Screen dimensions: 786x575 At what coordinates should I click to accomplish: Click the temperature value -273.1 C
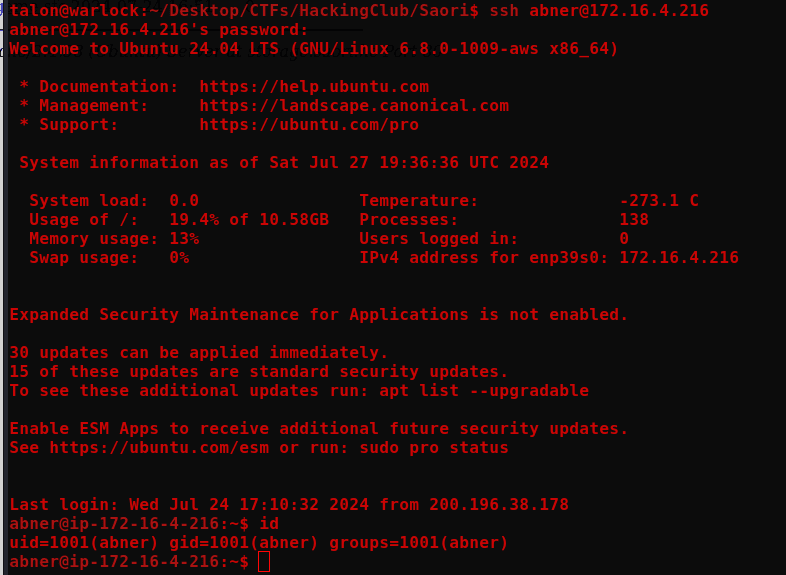point(659,201)
